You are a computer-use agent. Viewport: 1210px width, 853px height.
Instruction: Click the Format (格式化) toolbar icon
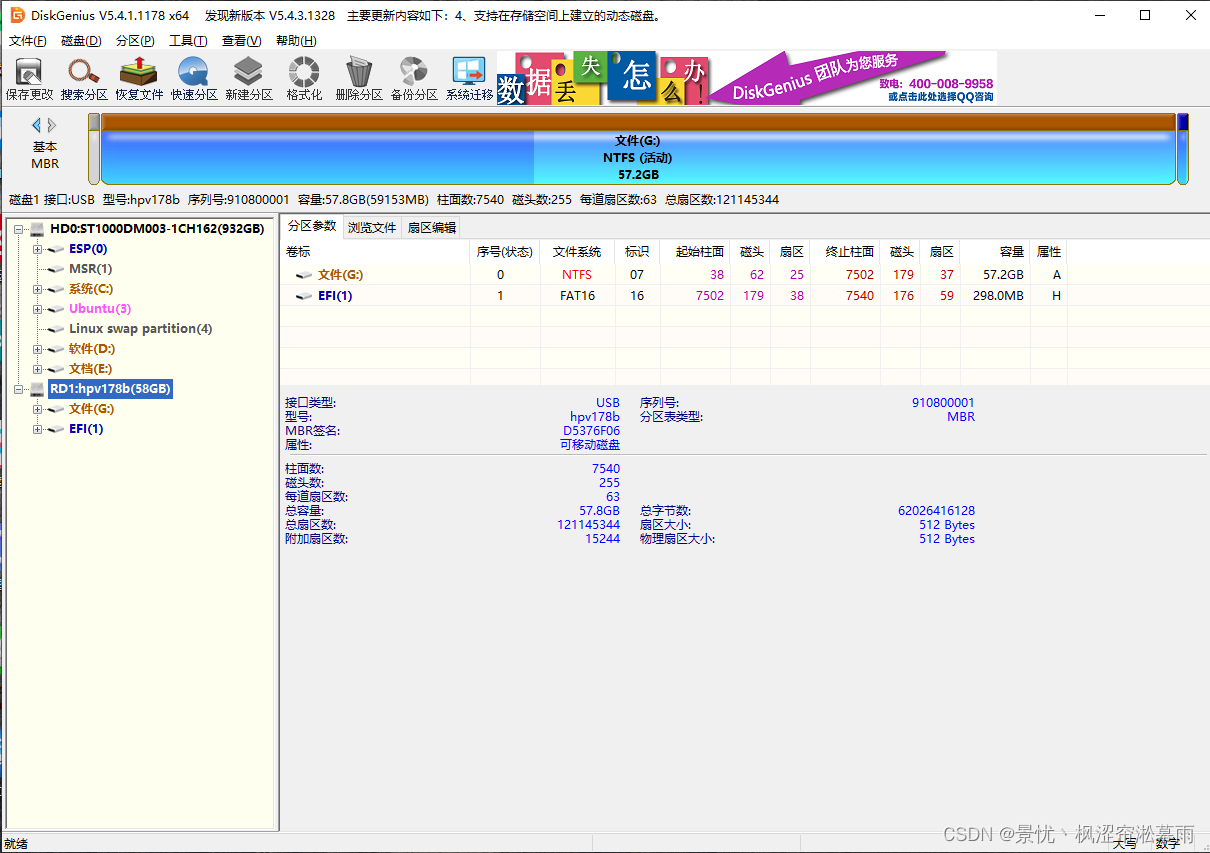tap(304, 79)
